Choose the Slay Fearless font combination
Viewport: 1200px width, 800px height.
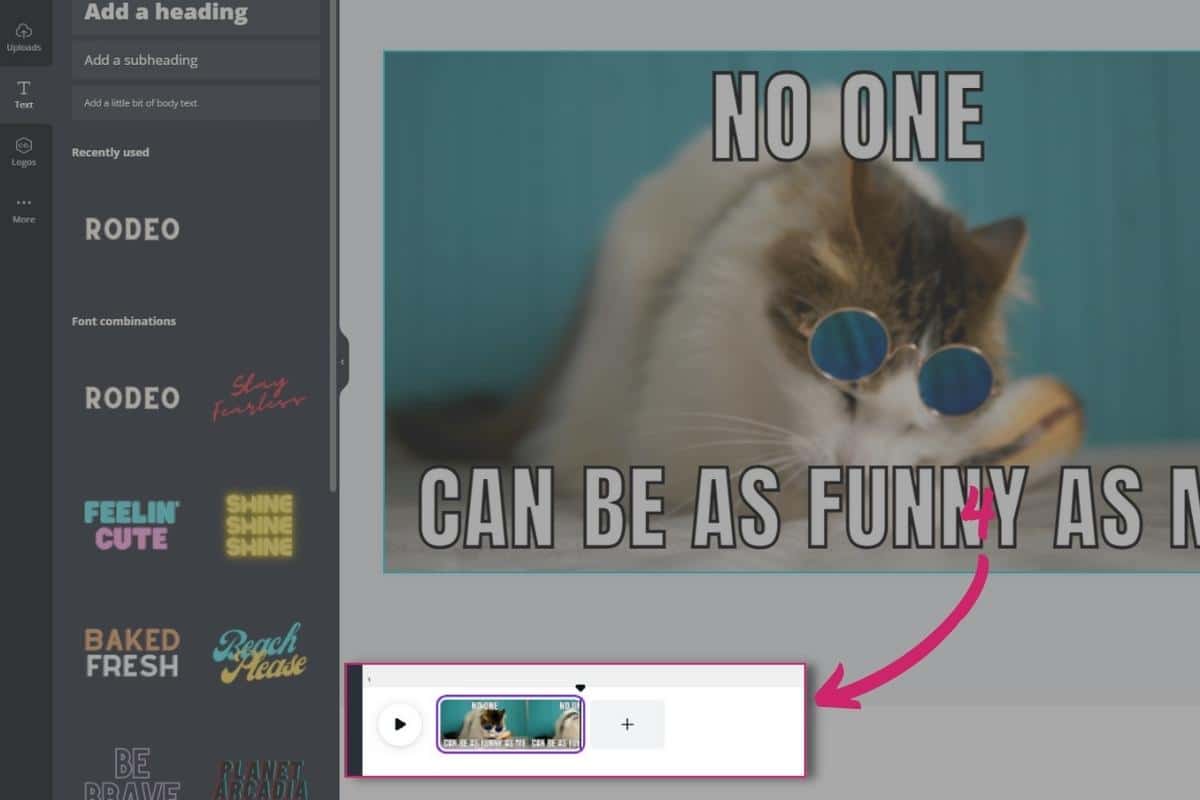pyautogui.click(x=259, y=398)
